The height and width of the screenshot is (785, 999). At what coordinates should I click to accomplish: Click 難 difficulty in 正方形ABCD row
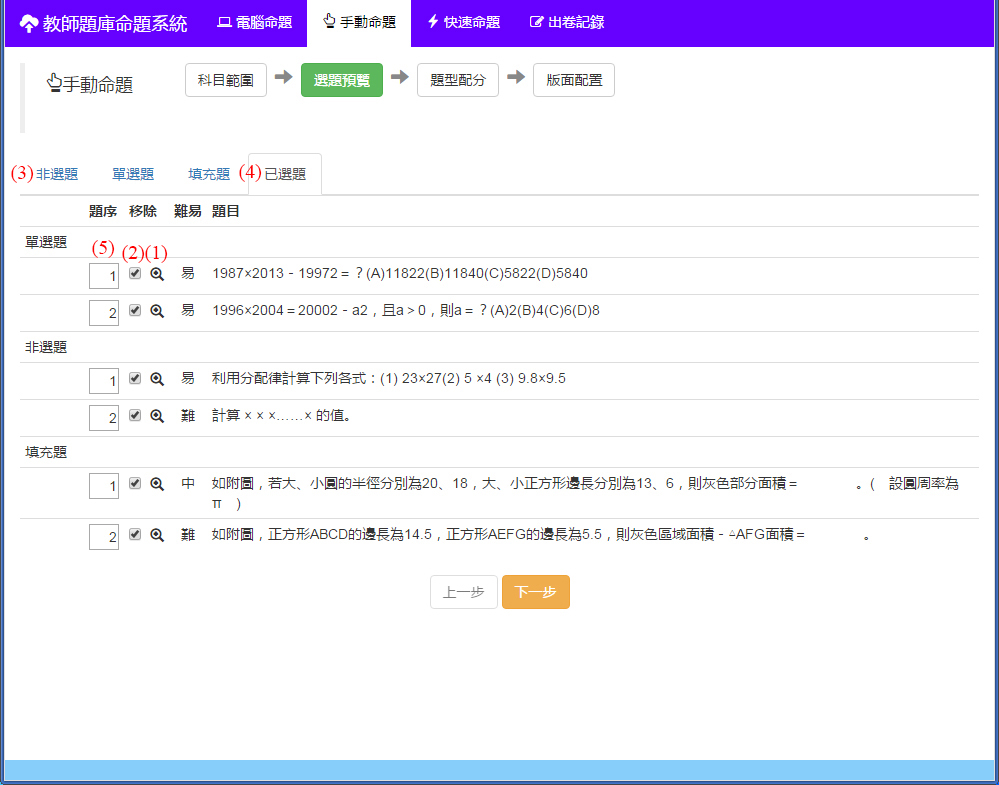pyautogui.click(x=188, y=535)
